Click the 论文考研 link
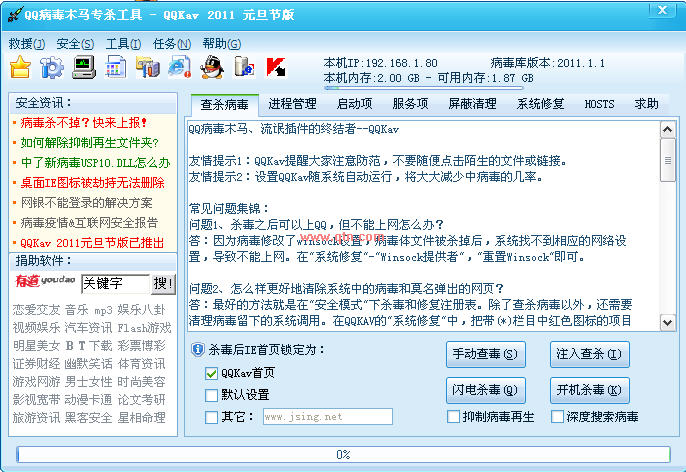This screenshot has height=472, width=686. pyautogui.click(x=141, y=400)
